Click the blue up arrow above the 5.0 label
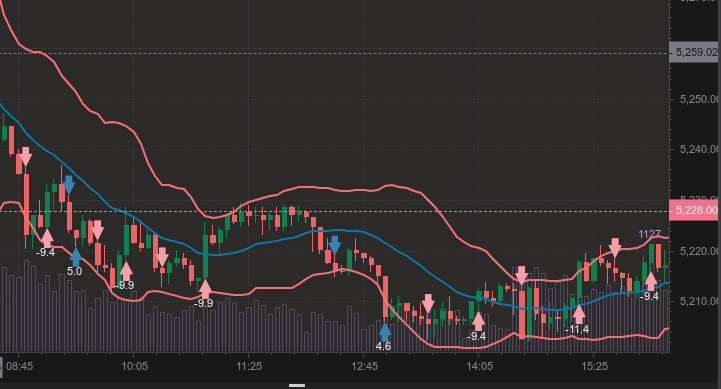721x389 pixels. click(76, 257)
